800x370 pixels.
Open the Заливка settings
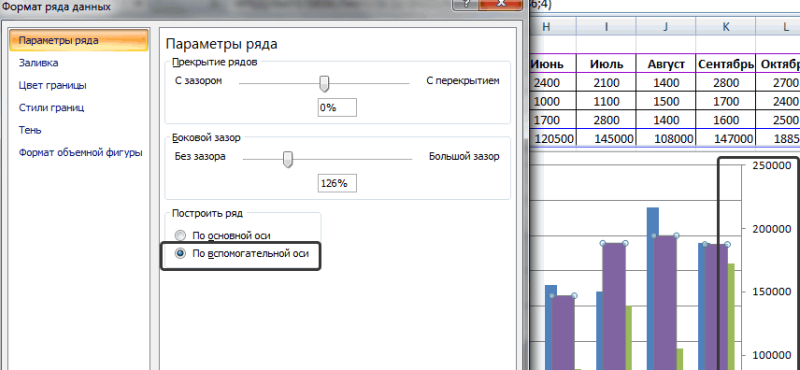[38, 63]
